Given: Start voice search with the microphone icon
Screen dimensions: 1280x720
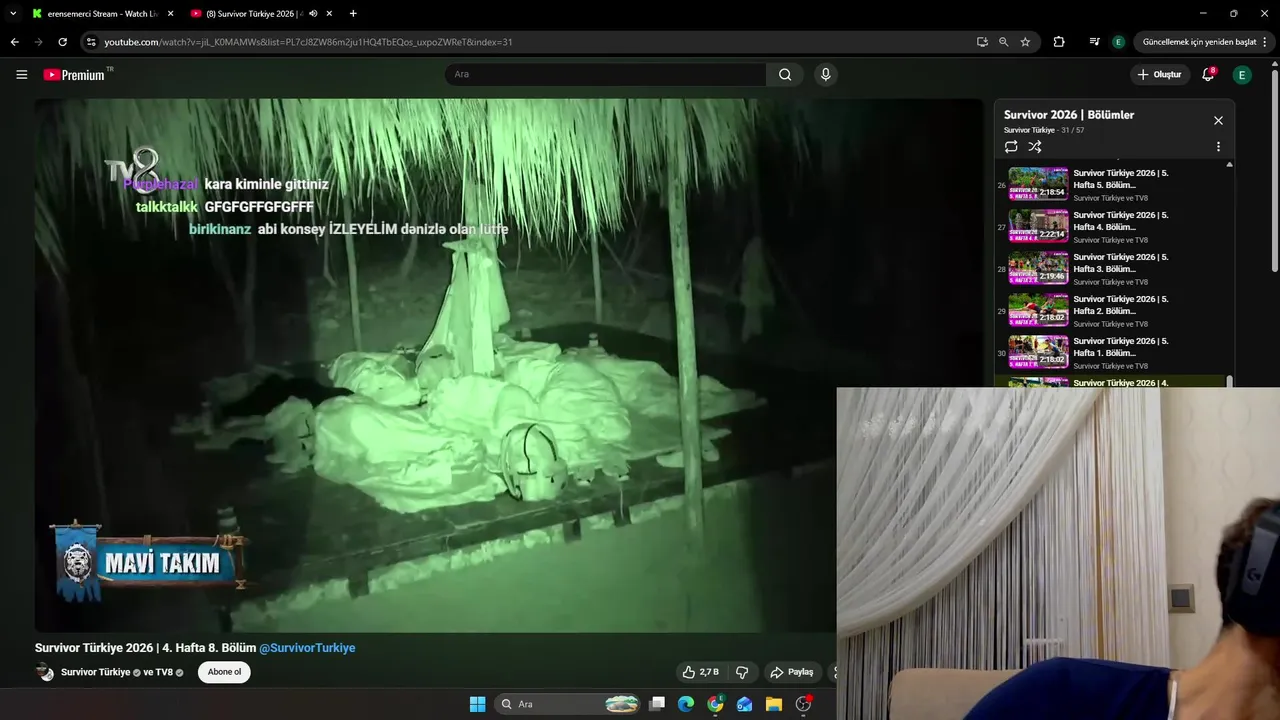Looking at the screenshot, I should tap(825, 74).
